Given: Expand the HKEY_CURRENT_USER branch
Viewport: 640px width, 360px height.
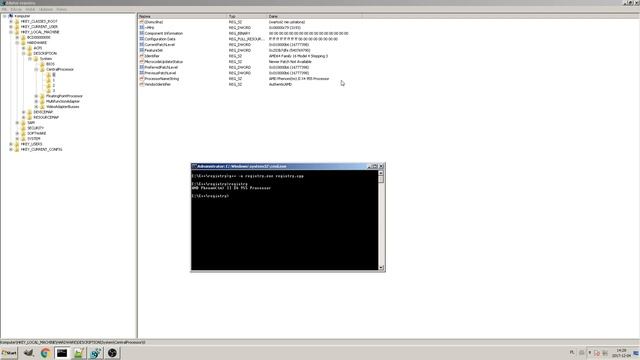Looking at the screenshot, I should tap(11, 27).
